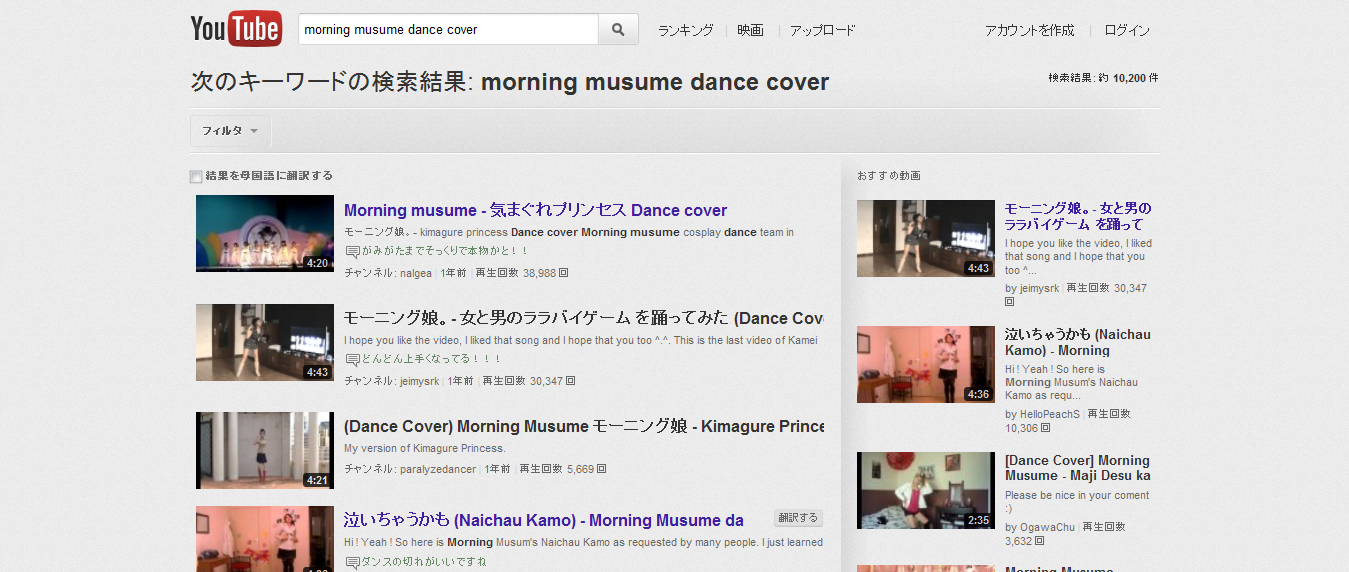Click the magnifying glass search button

click(618, 30)
